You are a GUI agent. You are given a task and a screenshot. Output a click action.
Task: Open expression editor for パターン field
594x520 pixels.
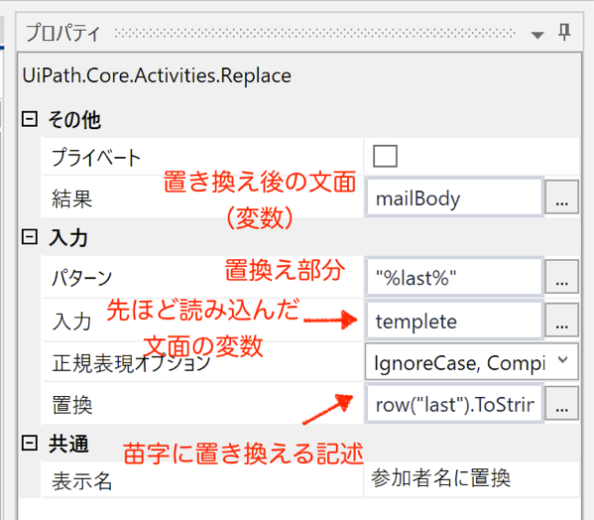tap(562, 277)
